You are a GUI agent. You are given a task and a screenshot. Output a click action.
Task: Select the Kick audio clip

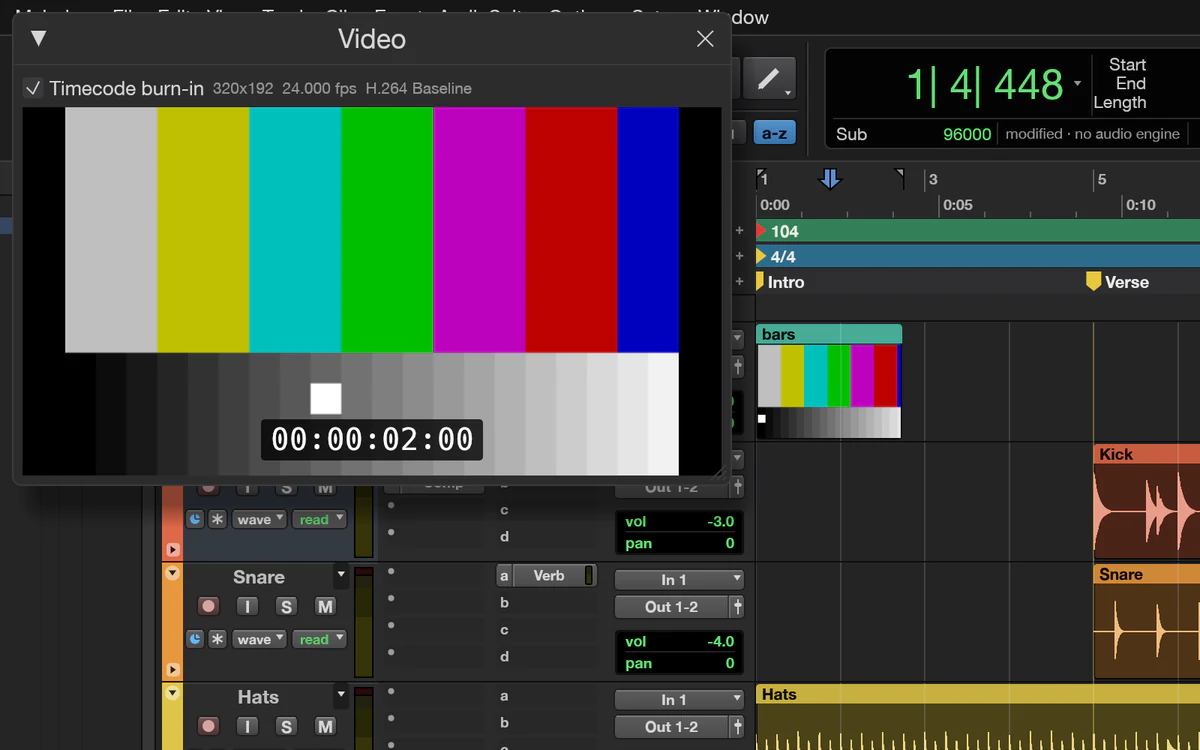(x=1146, y=501)
